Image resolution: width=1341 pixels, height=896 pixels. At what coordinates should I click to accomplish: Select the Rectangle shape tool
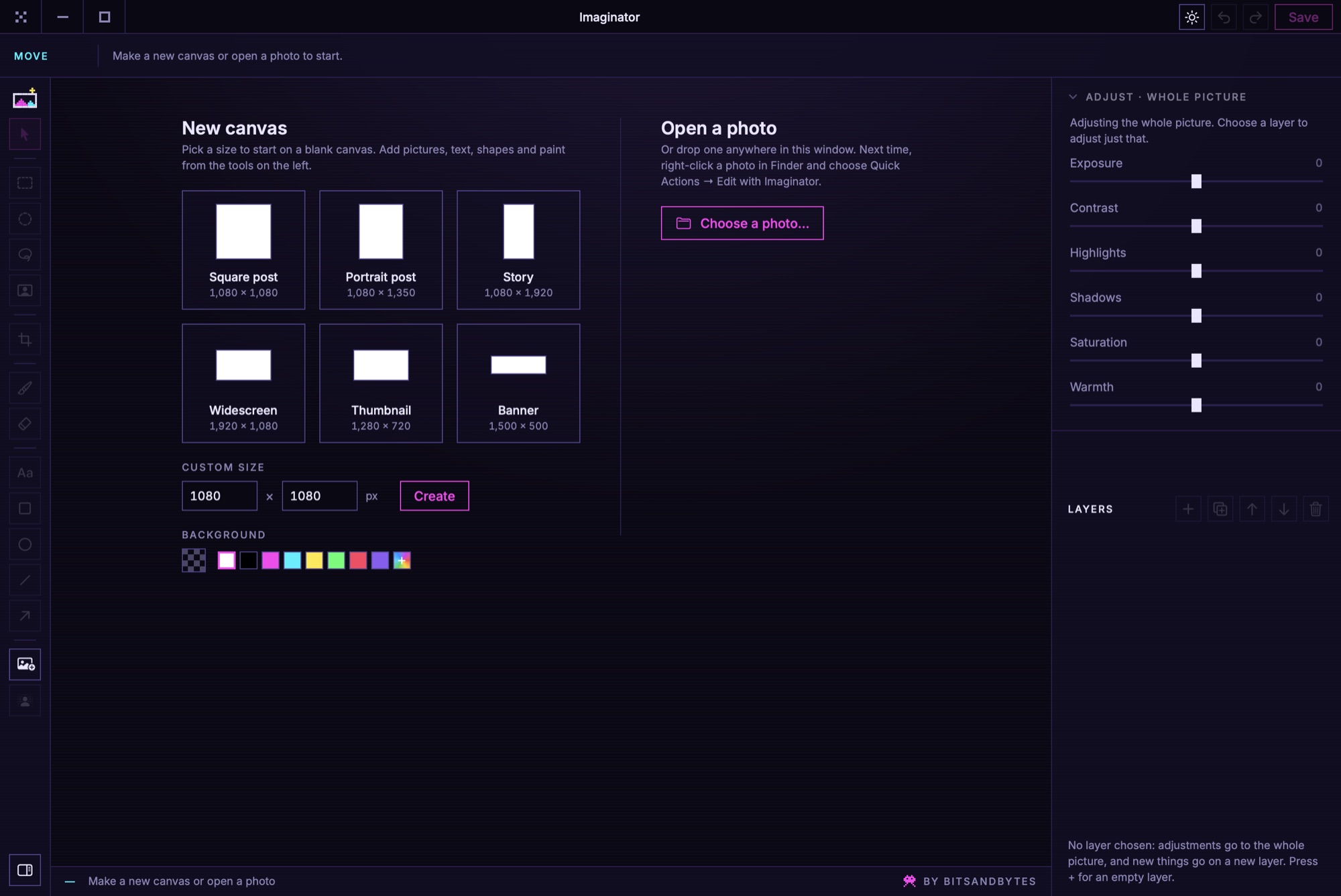coord(25,509)
